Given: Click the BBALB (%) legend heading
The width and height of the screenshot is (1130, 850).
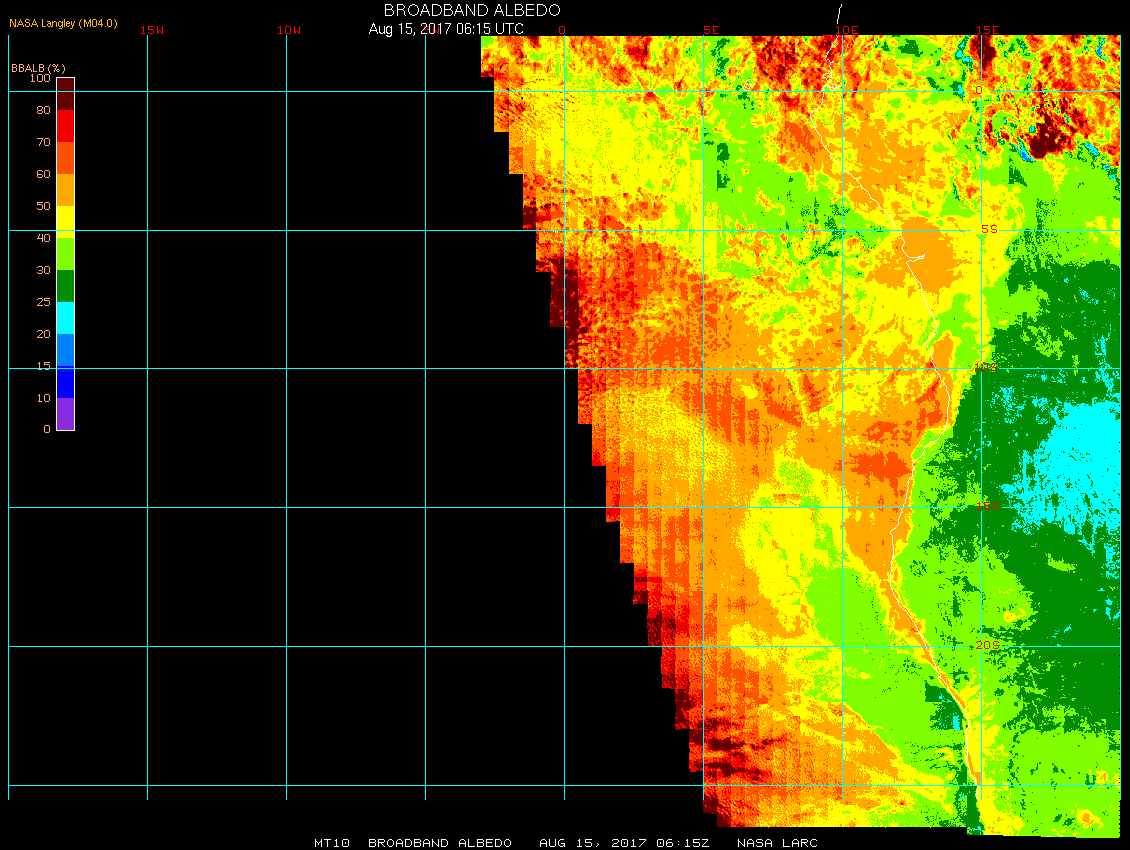Looking at the screenshot, I should [38, 67].
